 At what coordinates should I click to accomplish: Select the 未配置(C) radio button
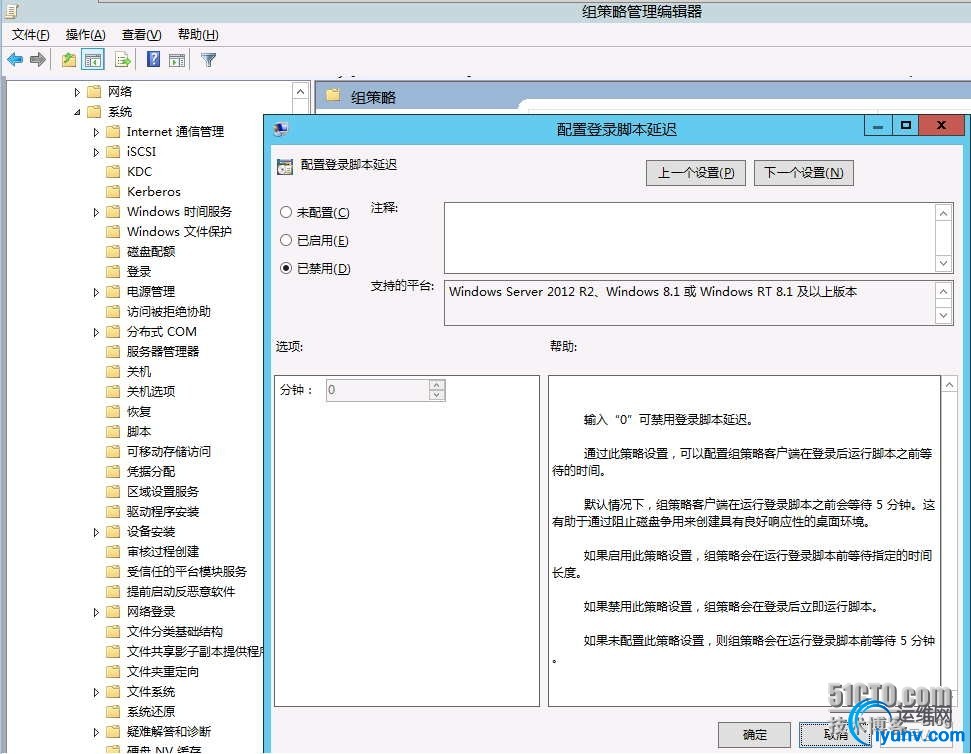[x=285, y=212]
